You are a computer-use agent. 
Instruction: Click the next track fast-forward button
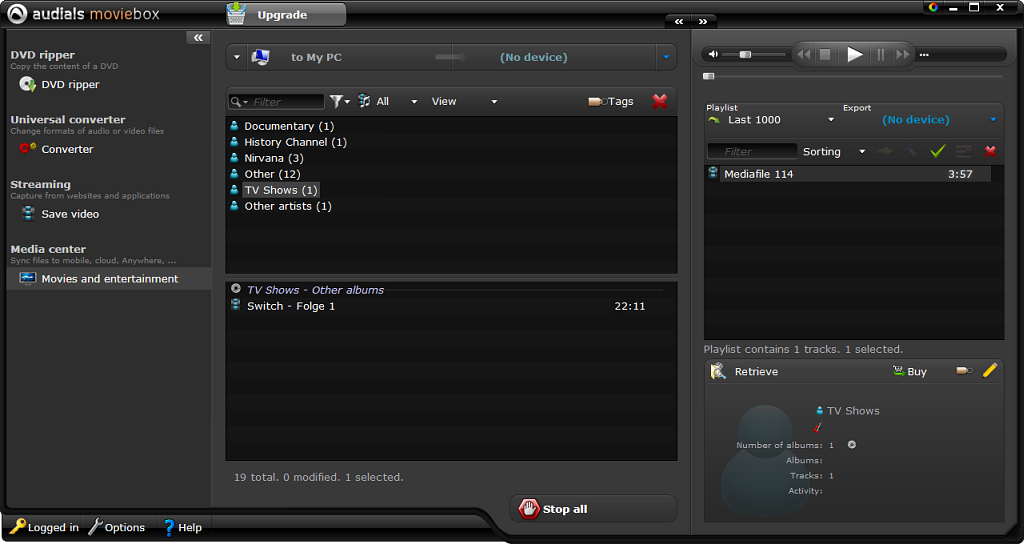pyautogui.click(x=903, y=55)
